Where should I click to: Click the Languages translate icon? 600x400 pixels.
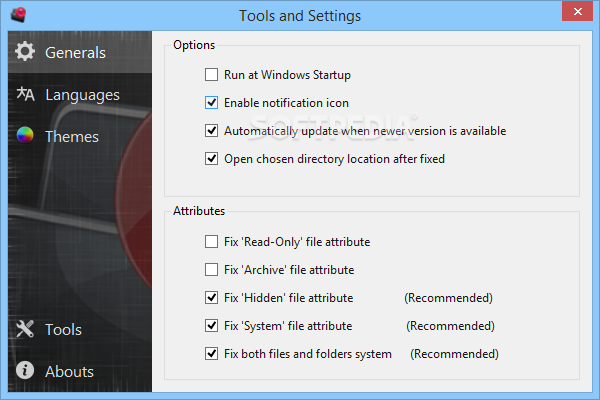26,95
